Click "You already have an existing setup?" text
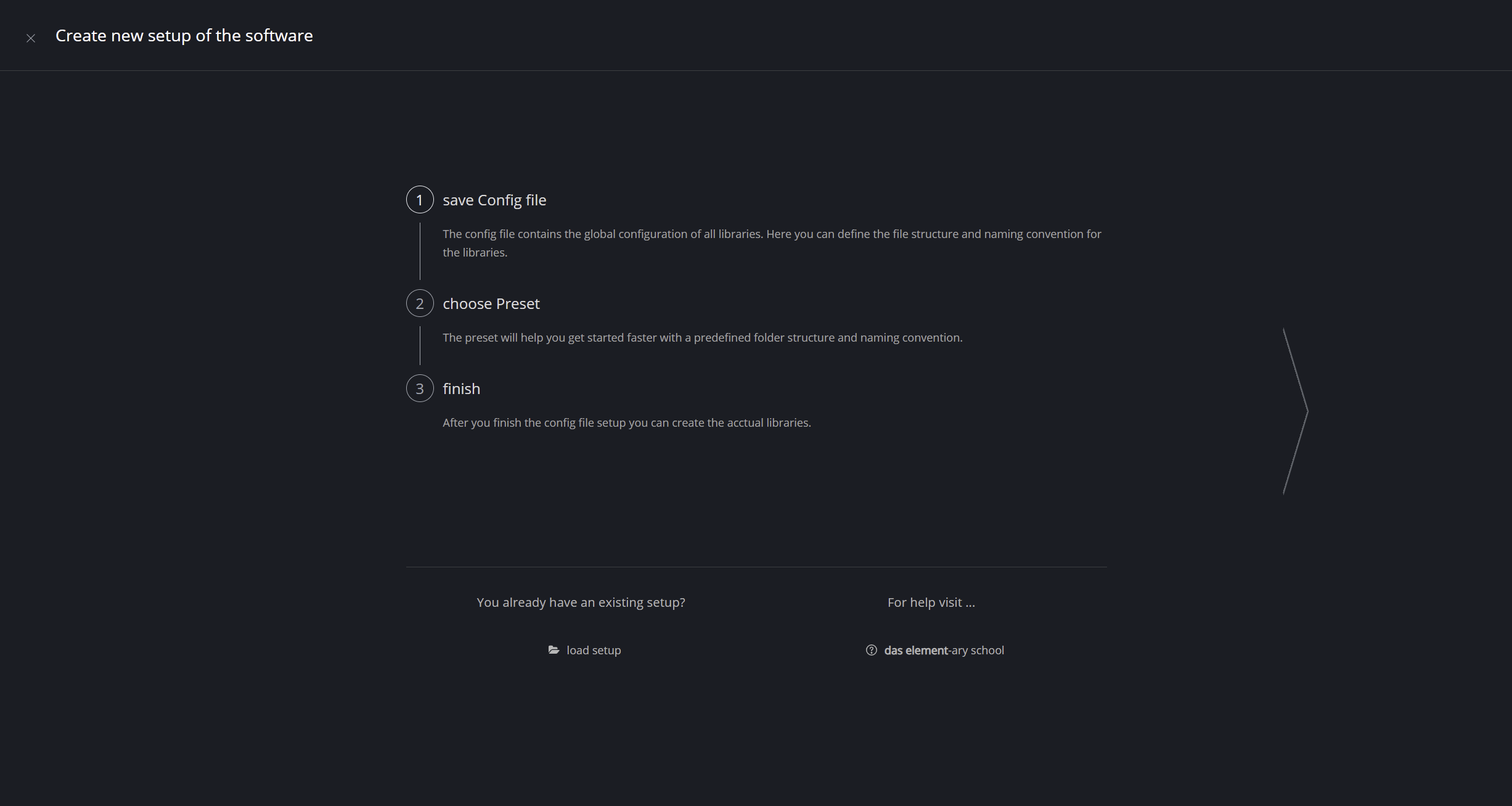This screenshot has height=806, width=1512. (x=581, y=602)
